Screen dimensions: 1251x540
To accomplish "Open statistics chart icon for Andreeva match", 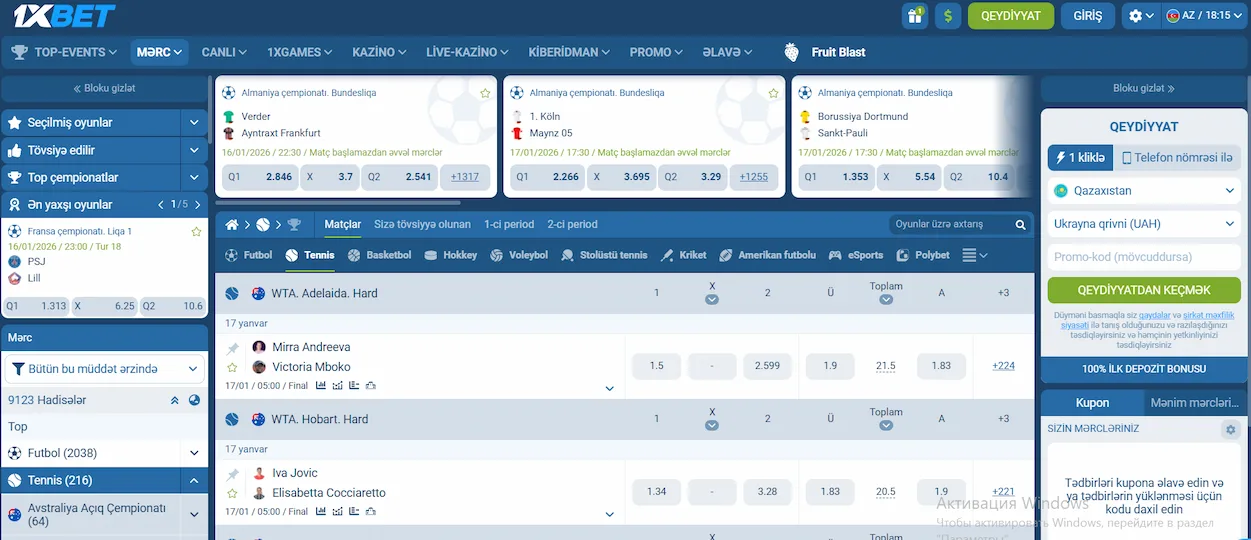I will (321, 386).
